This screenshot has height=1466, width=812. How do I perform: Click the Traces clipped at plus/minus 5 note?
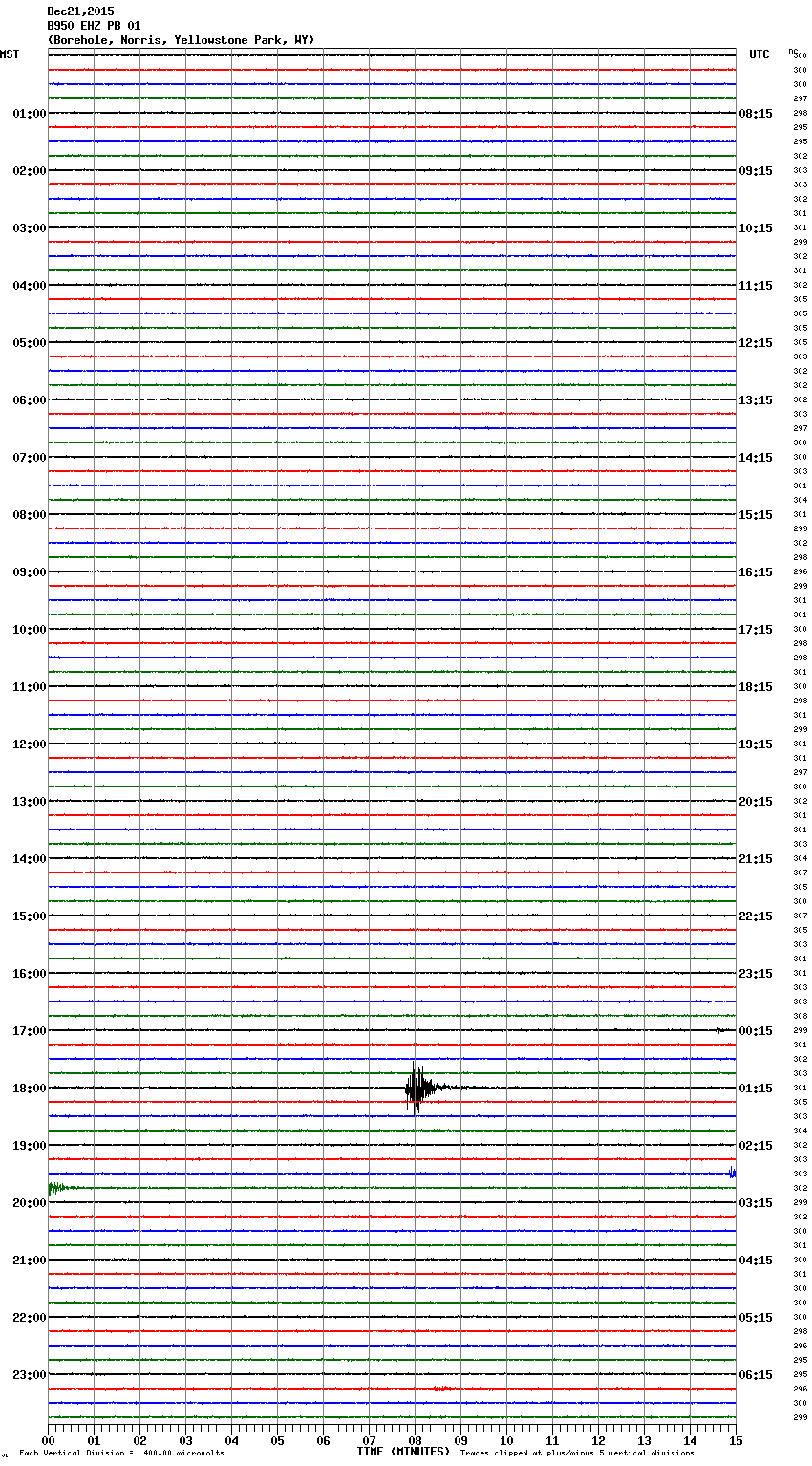577,1454
